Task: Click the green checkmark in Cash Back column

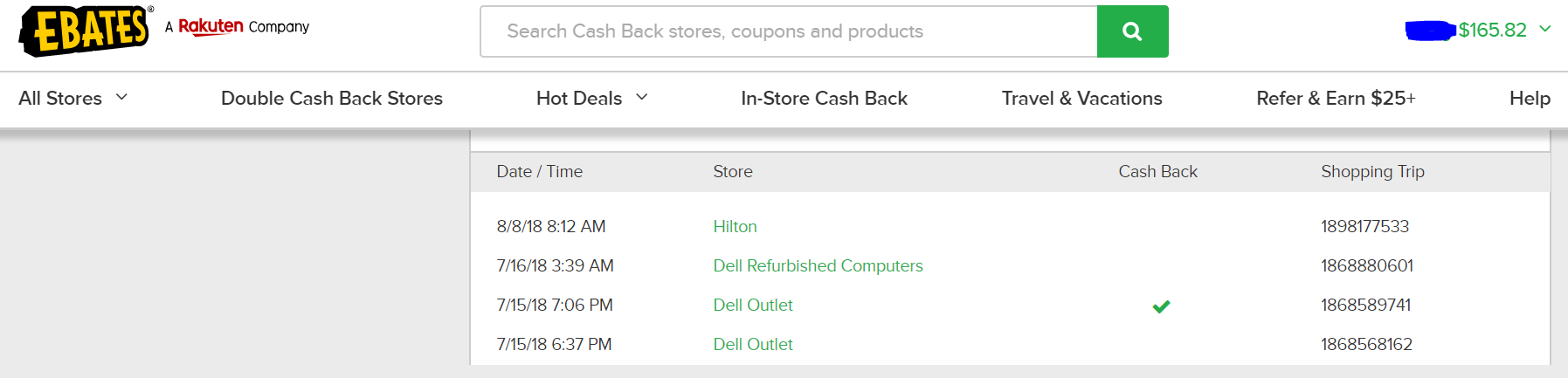Action: coord(1161,306)
